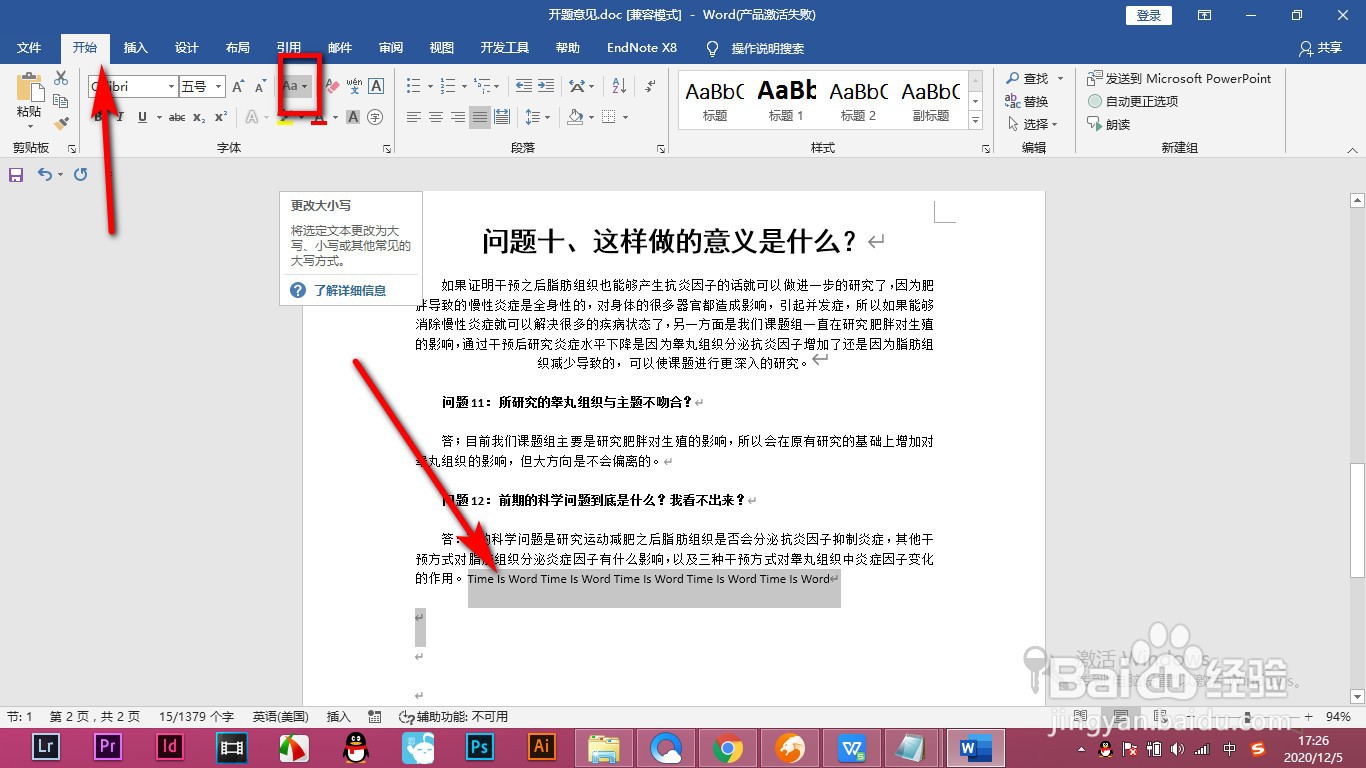Open the EndNote X8 tab
This screenshot has width=1366, height=768.
(x=642, y=48)
